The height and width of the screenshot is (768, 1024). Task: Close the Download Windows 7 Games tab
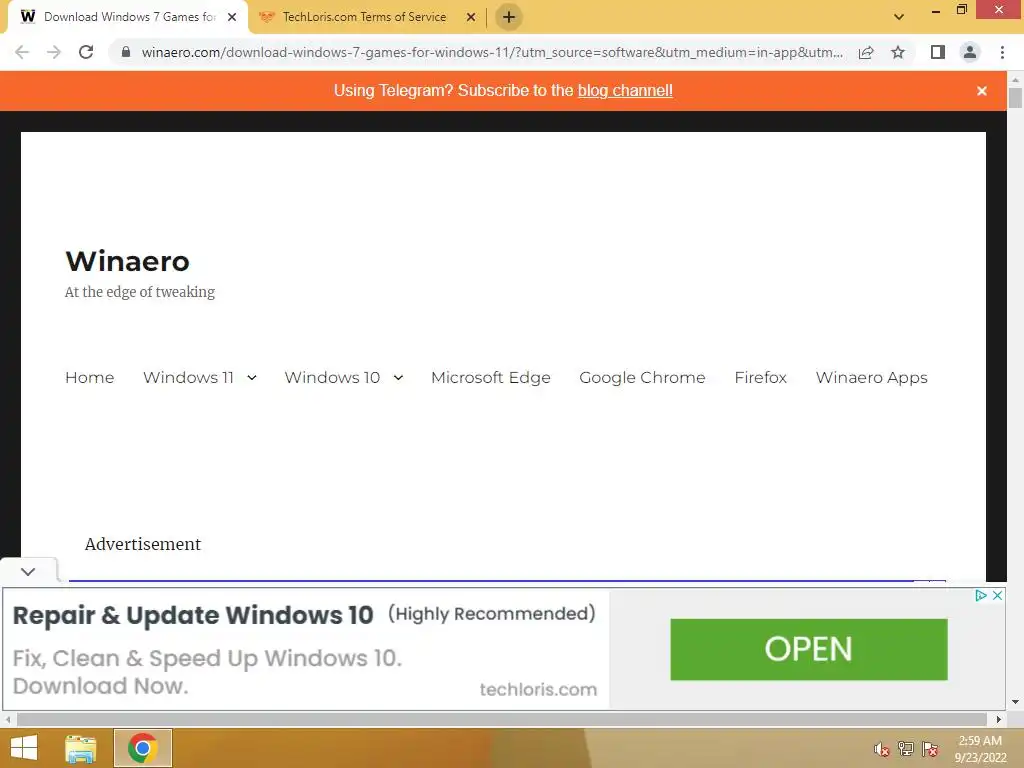(232, 17)
